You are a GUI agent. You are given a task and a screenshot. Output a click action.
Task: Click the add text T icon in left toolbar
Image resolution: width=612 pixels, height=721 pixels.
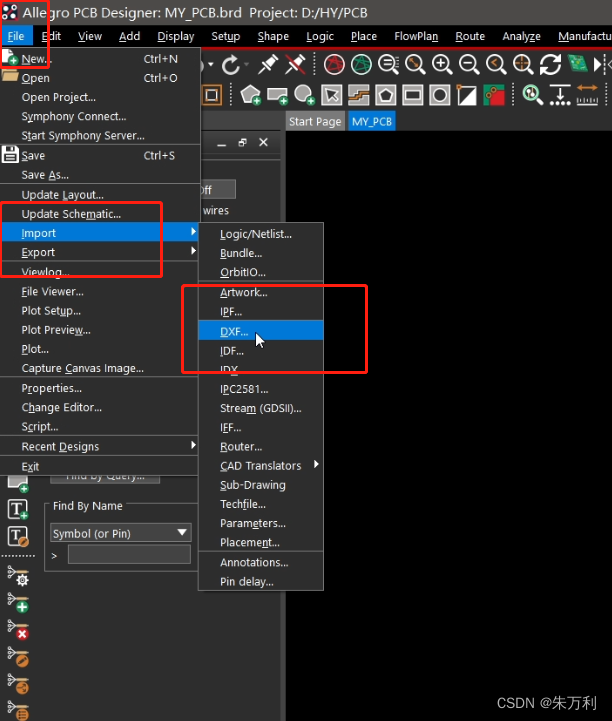point(18,509)
